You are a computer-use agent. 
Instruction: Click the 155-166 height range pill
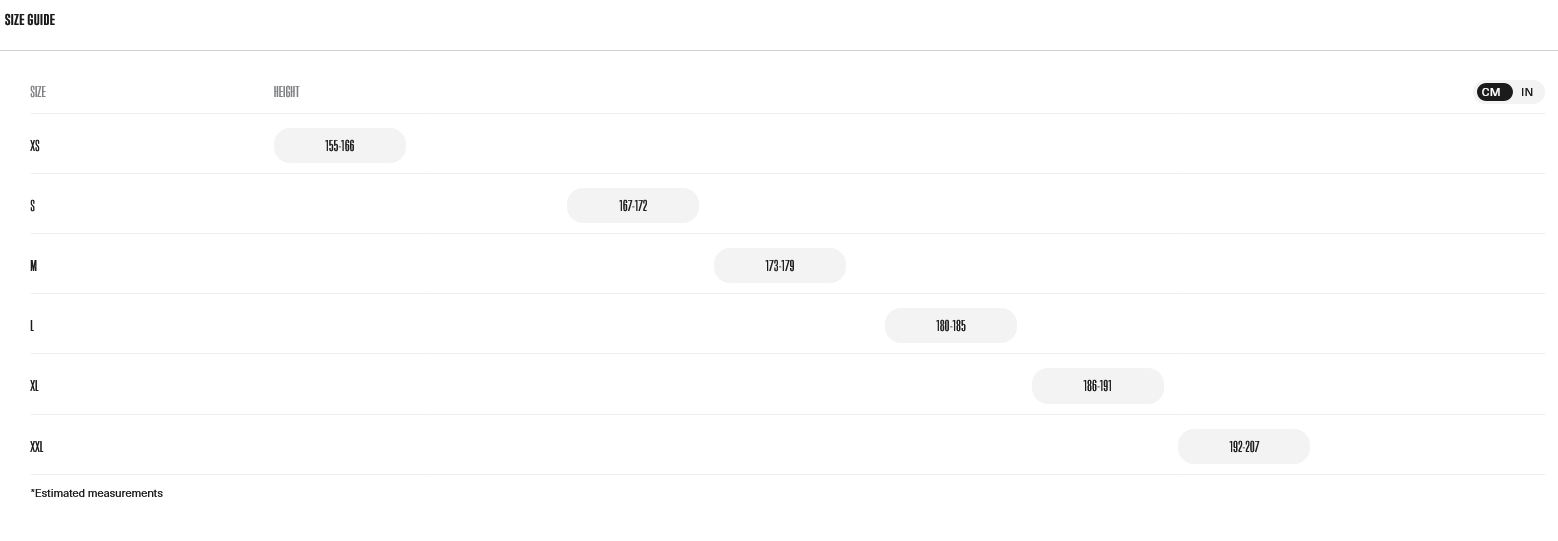(x=340, y=146)
